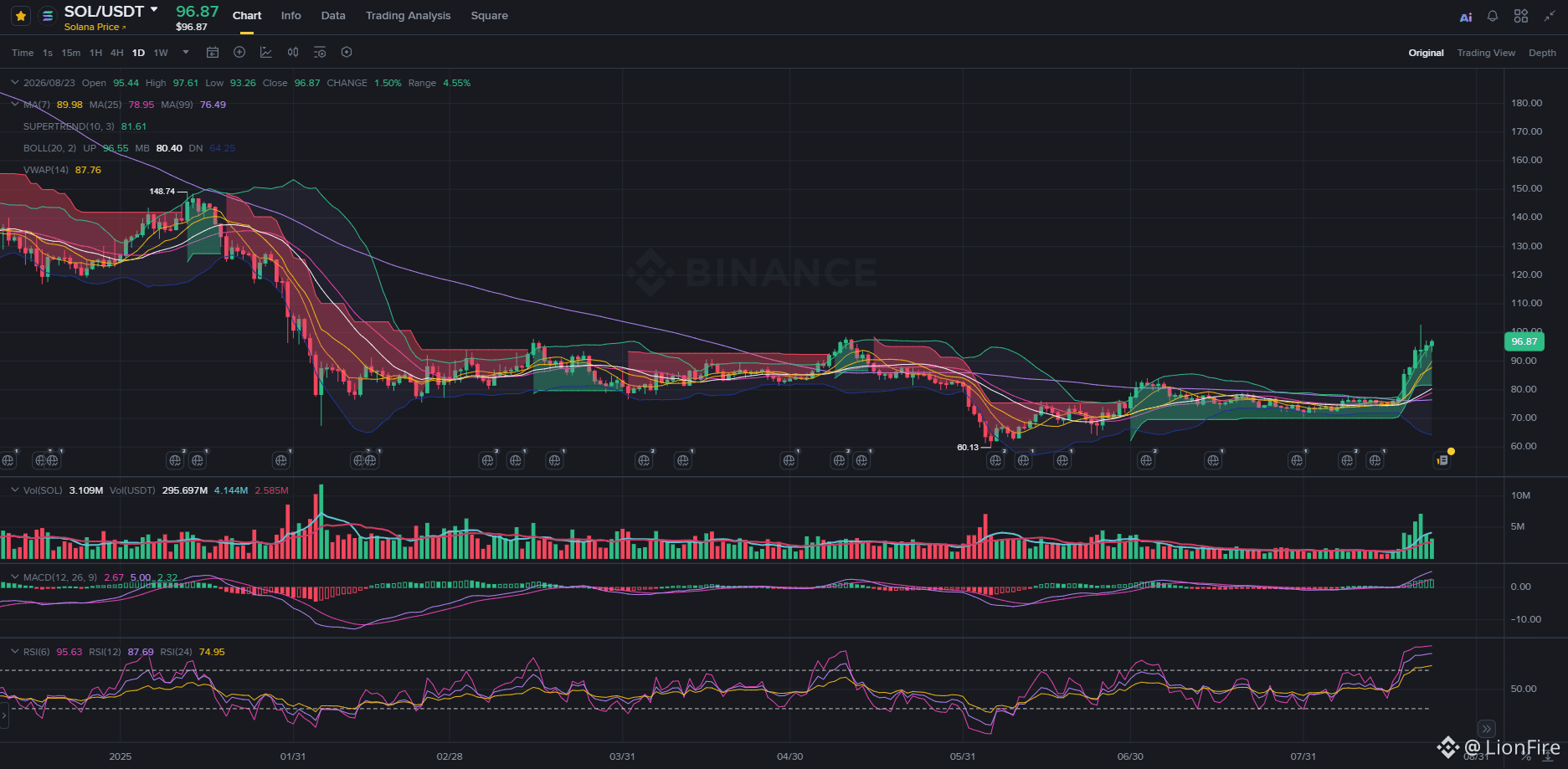
Task: Click the double-arrow scroll to latest button
Action: pyautogui.click(x=1486, y=729)
